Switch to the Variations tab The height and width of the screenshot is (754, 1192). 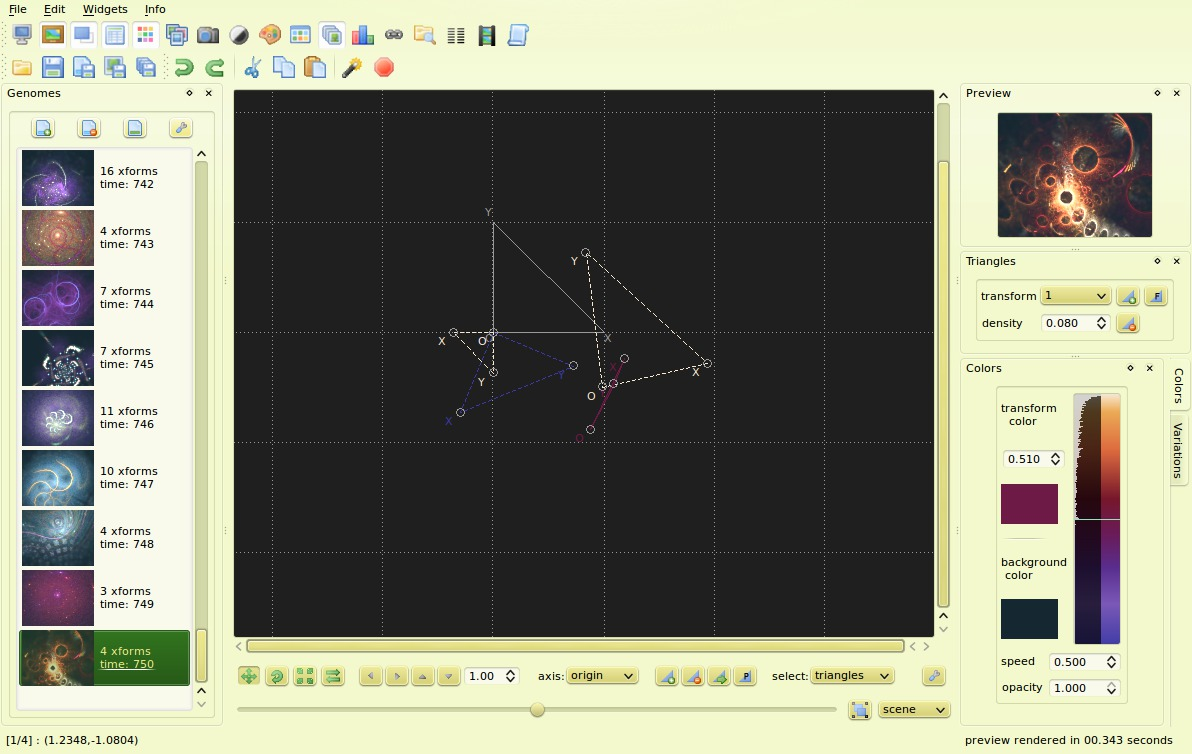click(x=1178, y=450)
